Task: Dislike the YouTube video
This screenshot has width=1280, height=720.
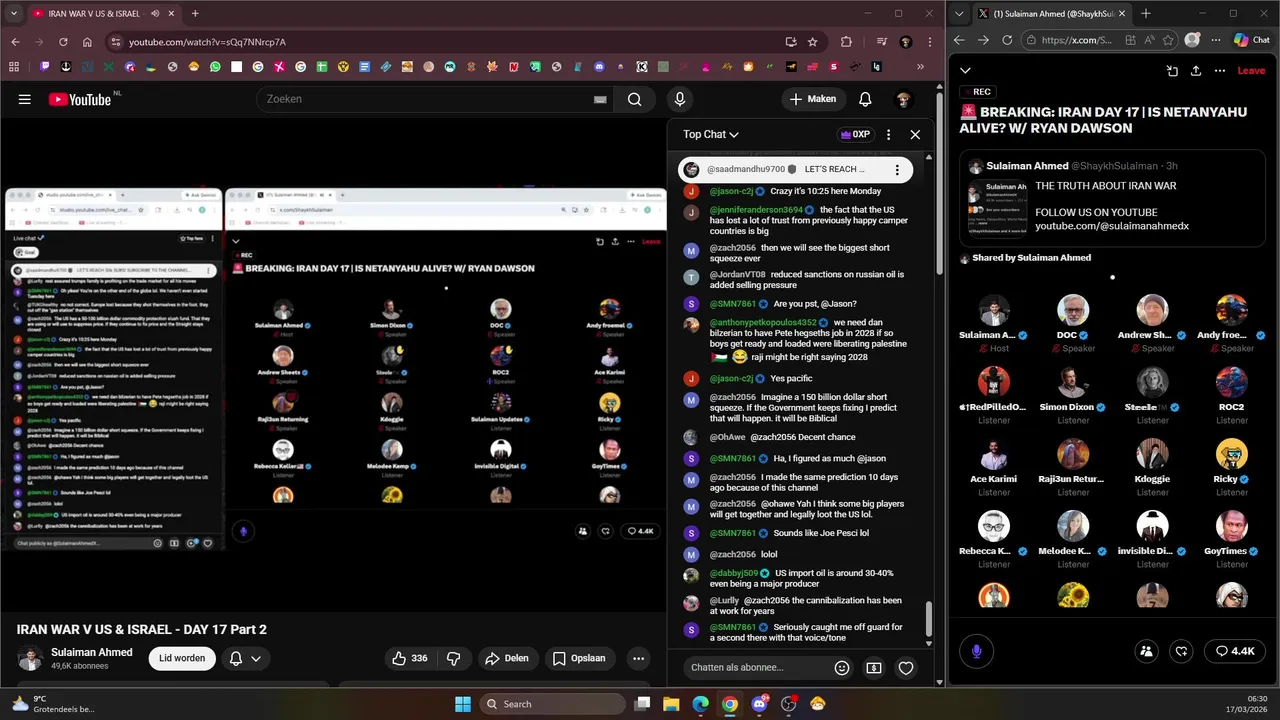Action: click(x=454, y=658)
